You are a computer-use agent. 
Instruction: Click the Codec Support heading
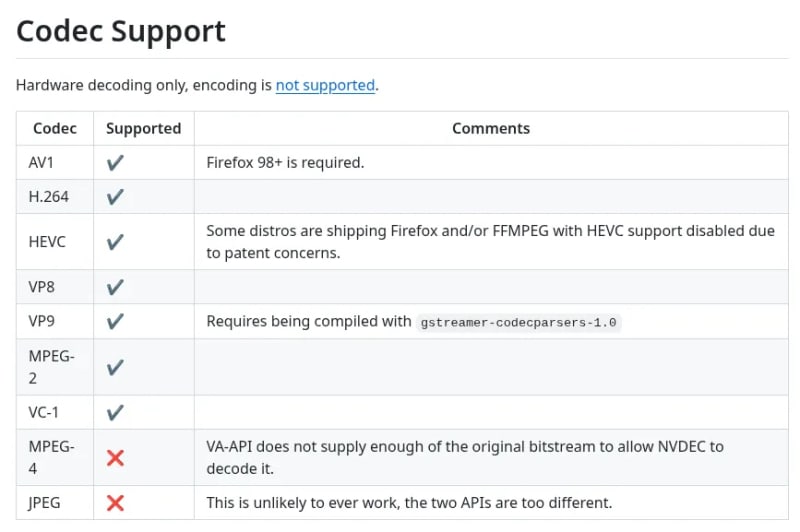click(121, 32)
